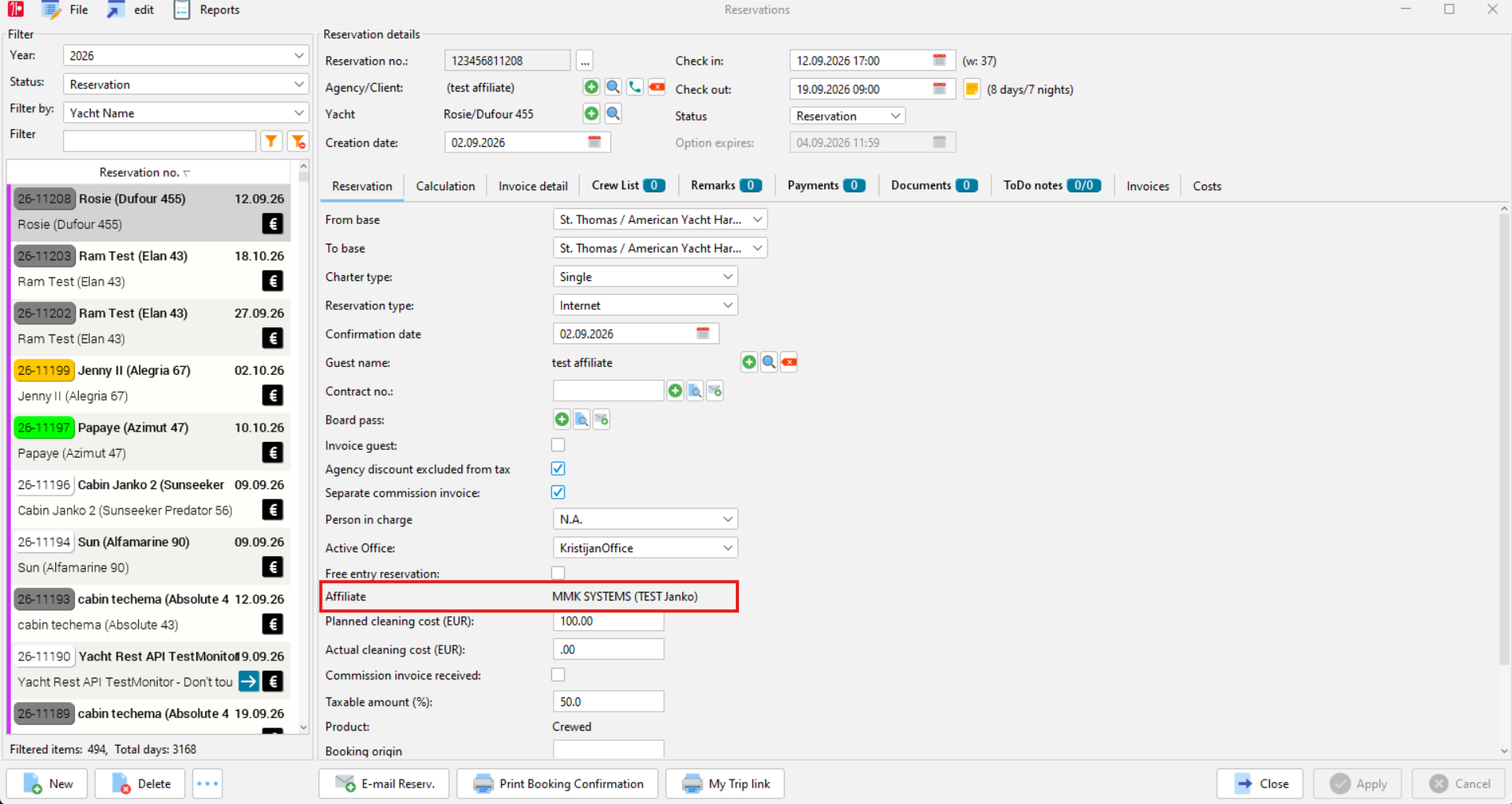Click the yellow note icon beside Check out
The width and height of the screenshot is (1512, 804).
(972, 89)
